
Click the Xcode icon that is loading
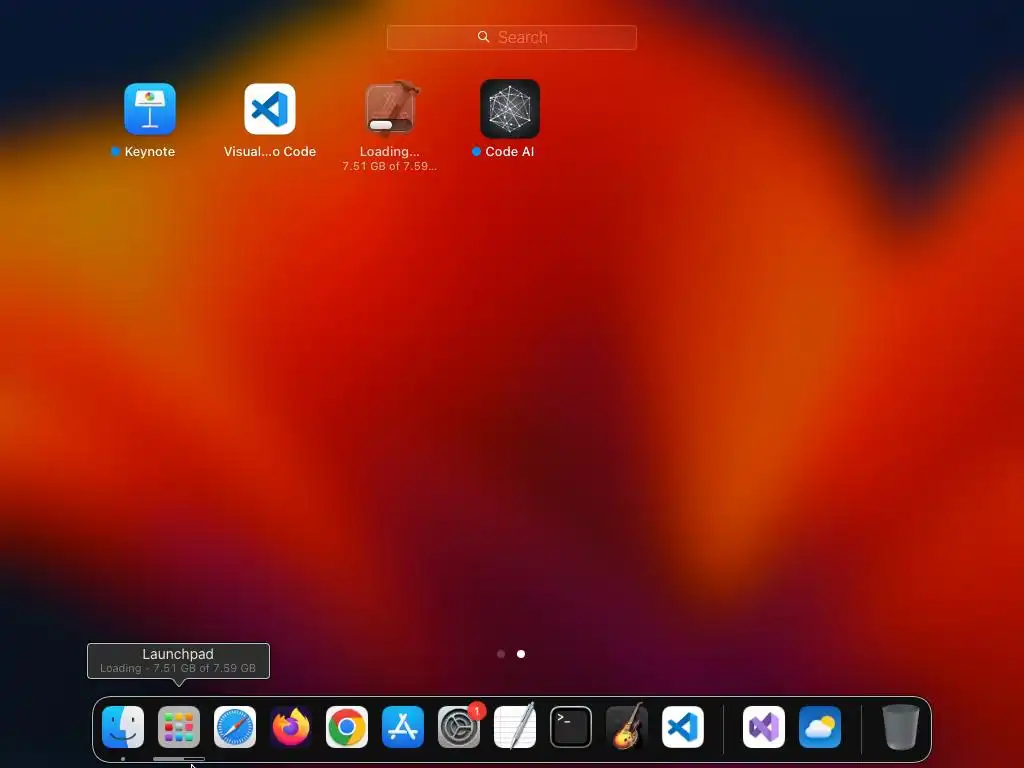click(391, 108)
